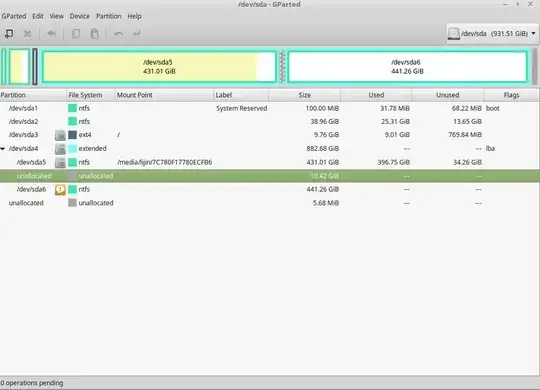Screen dimensions: 540x390
Task: Open the /dev/sda device selector dropdown
Action: 492,33
